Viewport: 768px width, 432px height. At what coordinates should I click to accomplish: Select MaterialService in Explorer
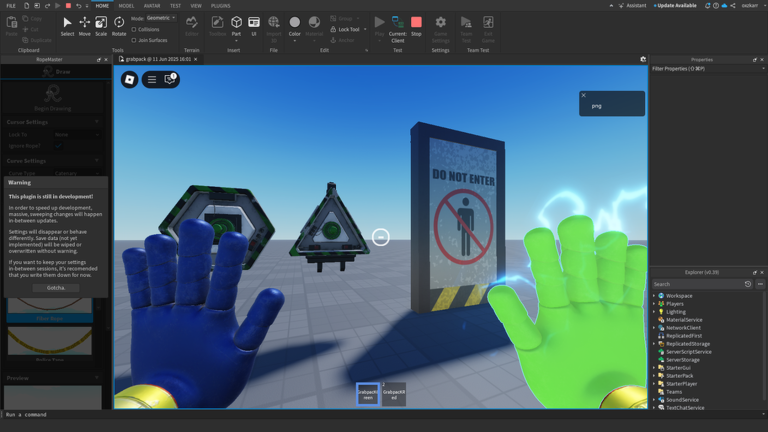pos(684,320)
